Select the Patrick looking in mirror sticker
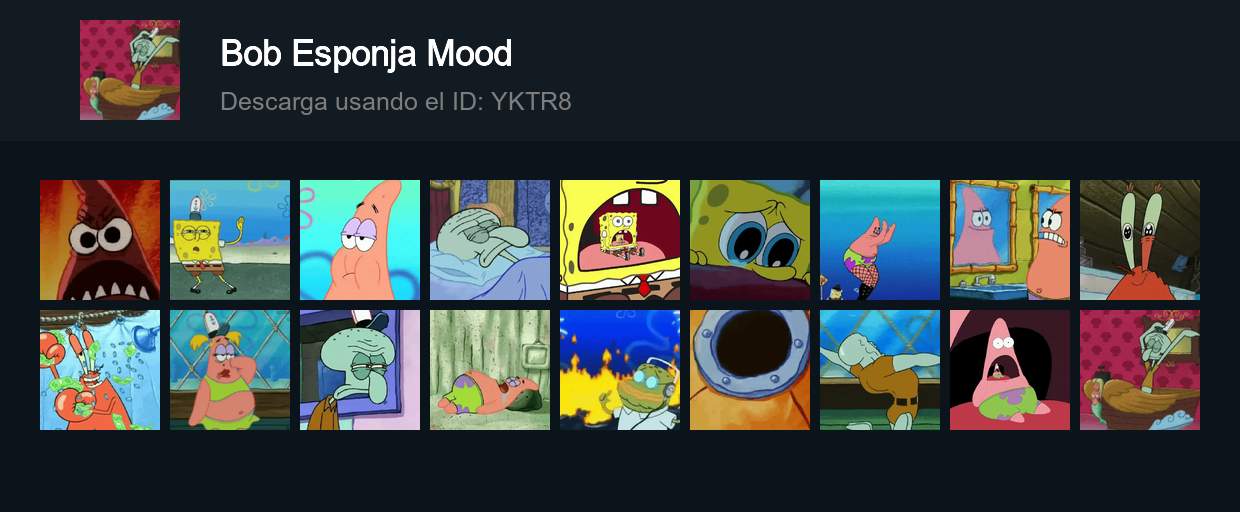Screen dimensions: 1240x512 [x=1010, y=240]
